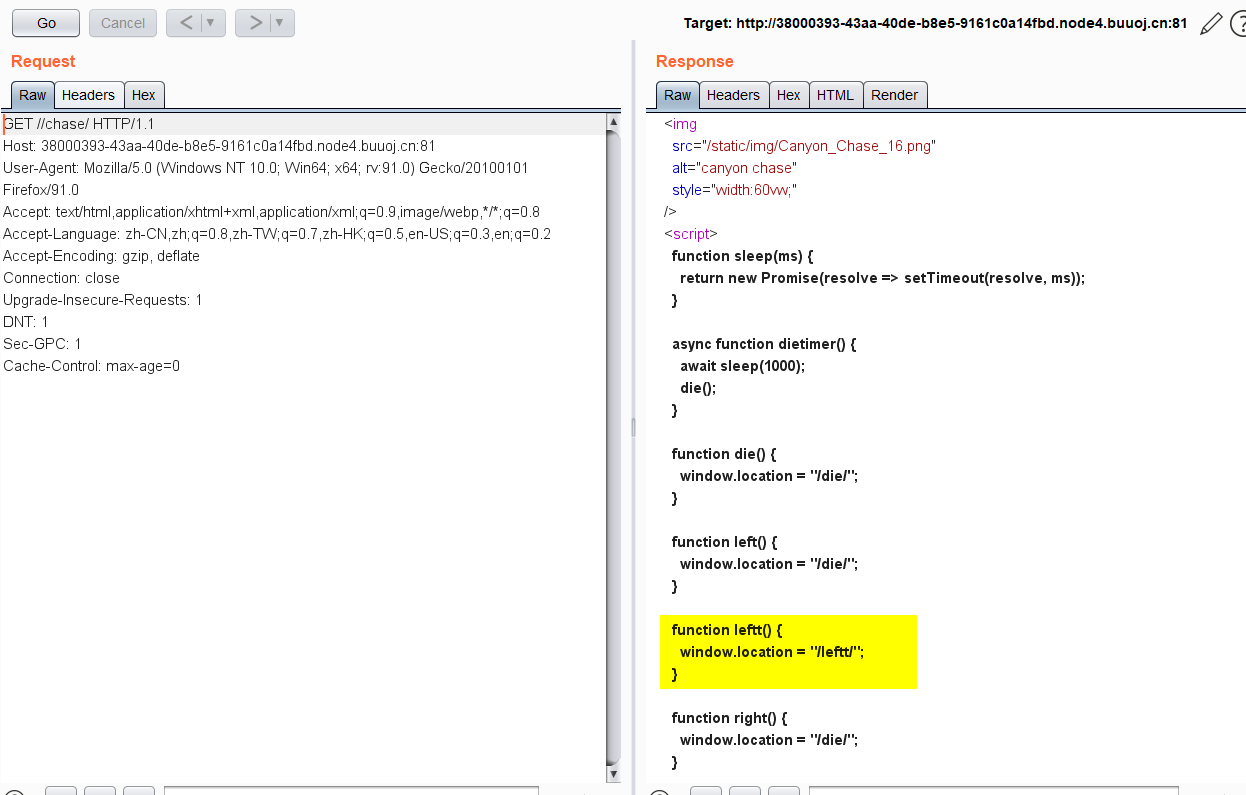Select the Raw tab in Request panel
Image resolution: width=1246 pixels, height=795 pixels.
33,95
